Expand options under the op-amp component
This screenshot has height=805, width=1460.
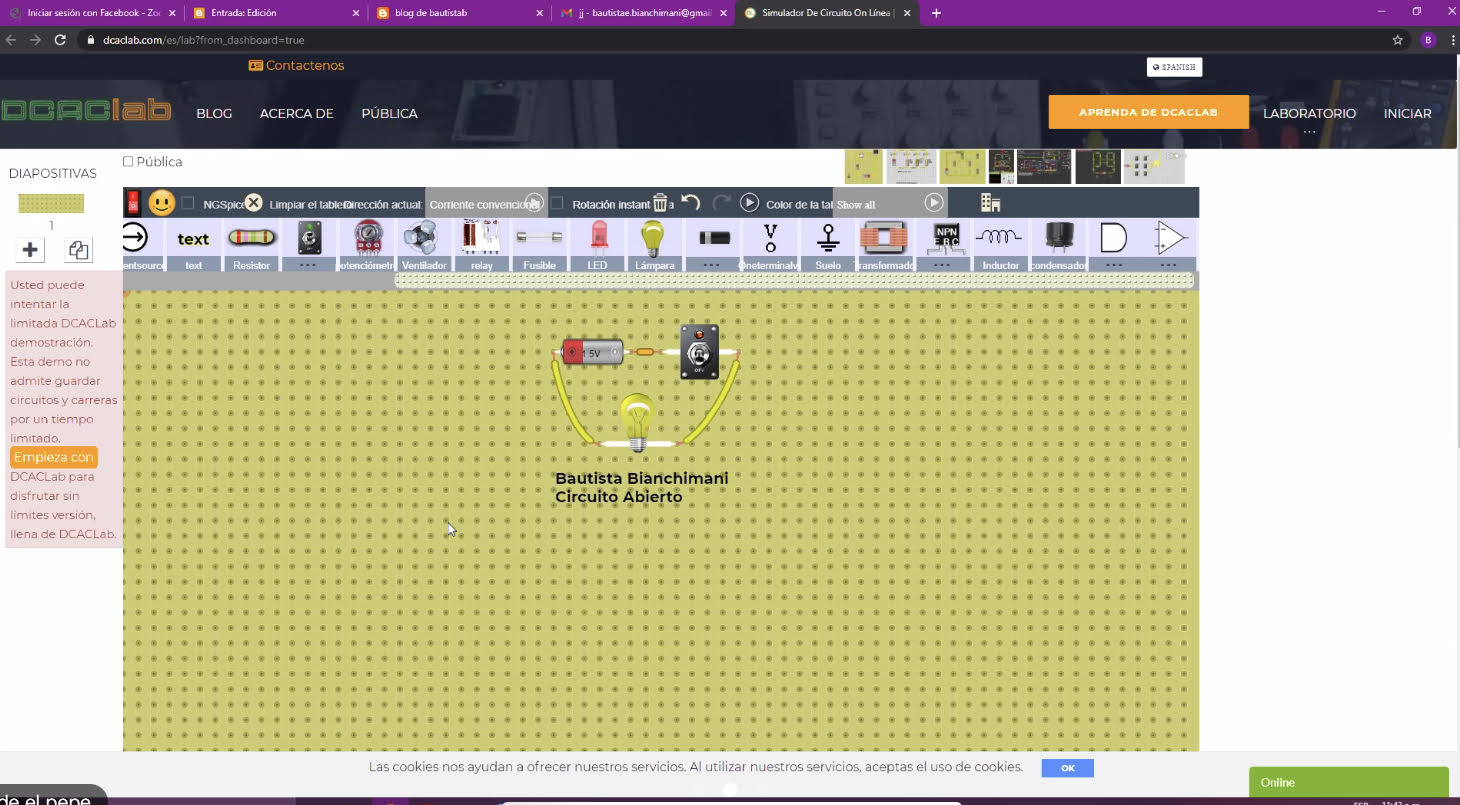pos(1170,265)
